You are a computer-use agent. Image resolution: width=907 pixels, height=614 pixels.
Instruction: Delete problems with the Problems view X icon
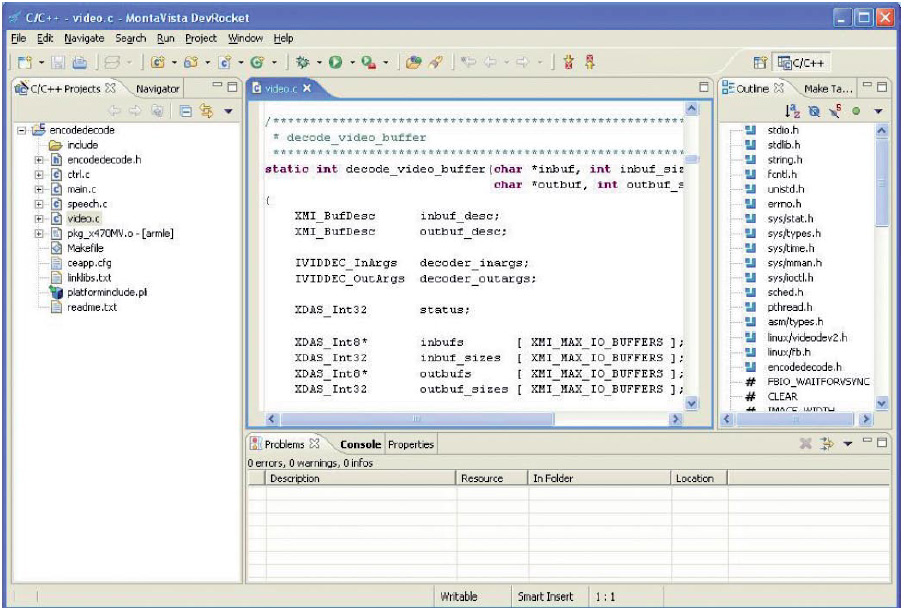tap(805, 444)
